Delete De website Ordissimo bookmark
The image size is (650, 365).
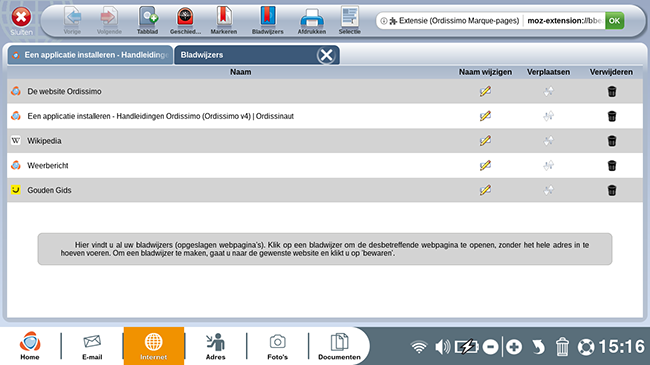612,91
